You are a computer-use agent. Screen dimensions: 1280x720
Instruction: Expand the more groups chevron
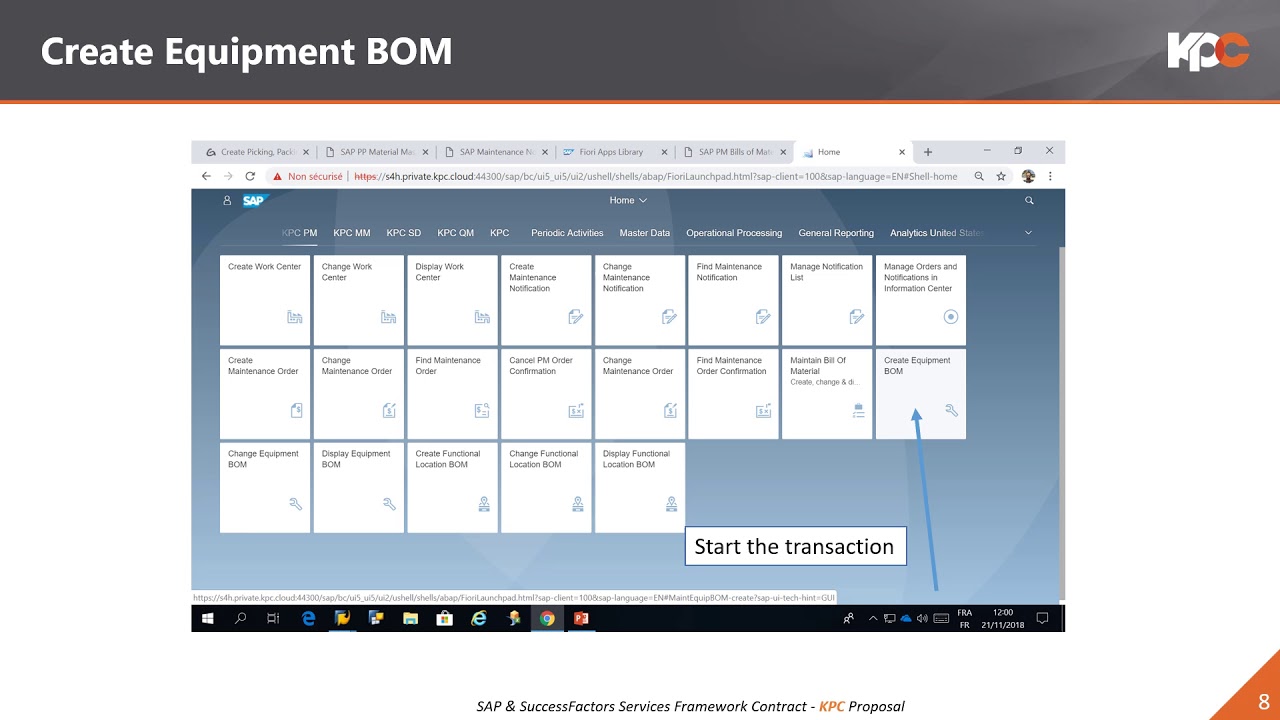click(1029, 233)
